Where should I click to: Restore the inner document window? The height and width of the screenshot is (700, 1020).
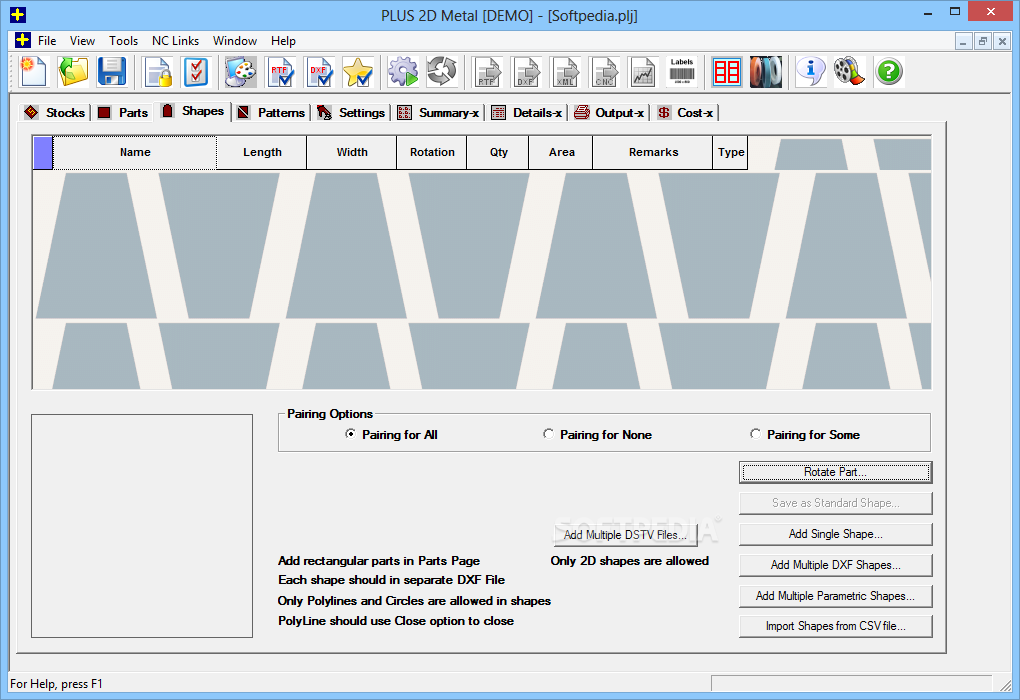[983, 42]
